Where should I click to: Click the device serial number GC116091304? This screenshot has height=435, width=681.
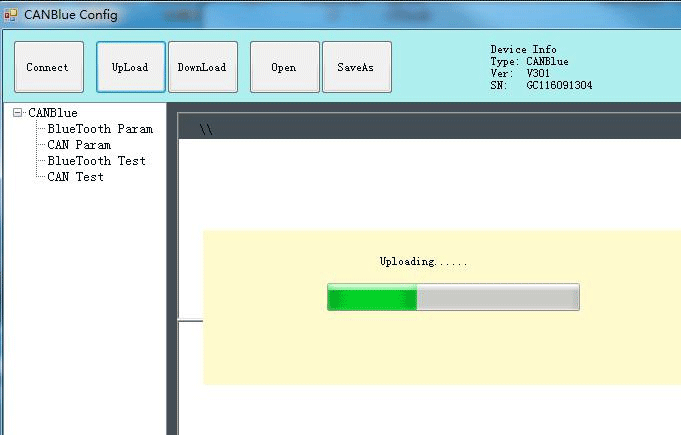click(559, 86)
